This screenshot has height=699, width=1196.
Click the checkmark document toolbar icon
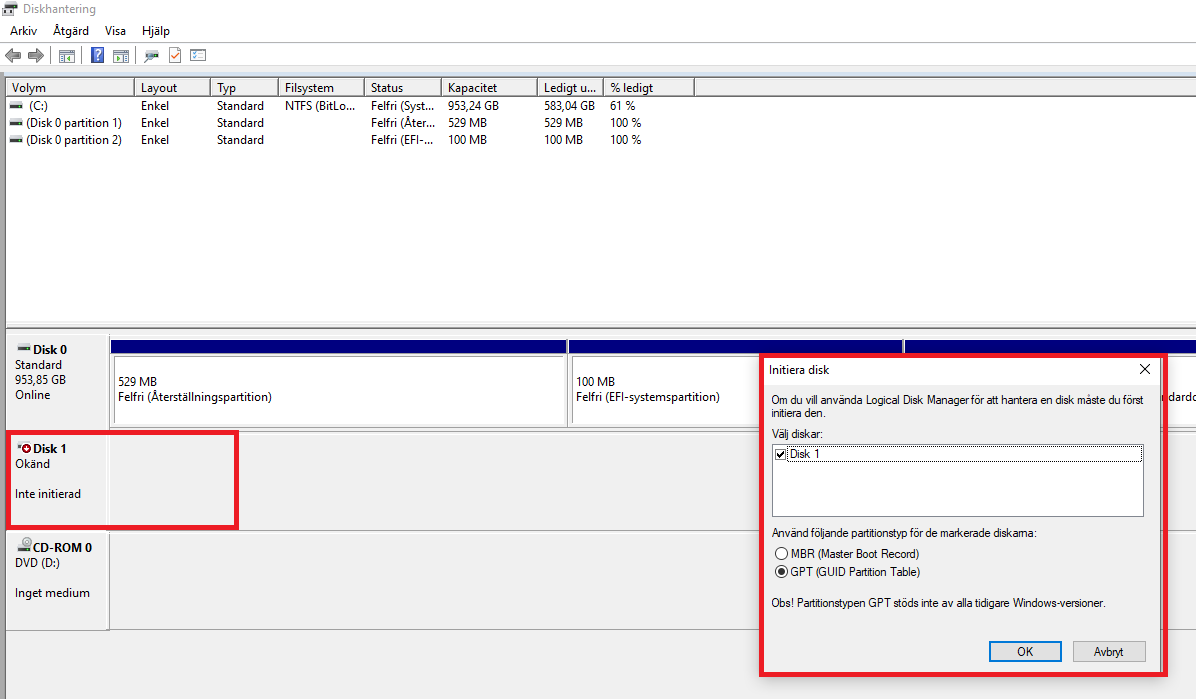coord(175,55)
